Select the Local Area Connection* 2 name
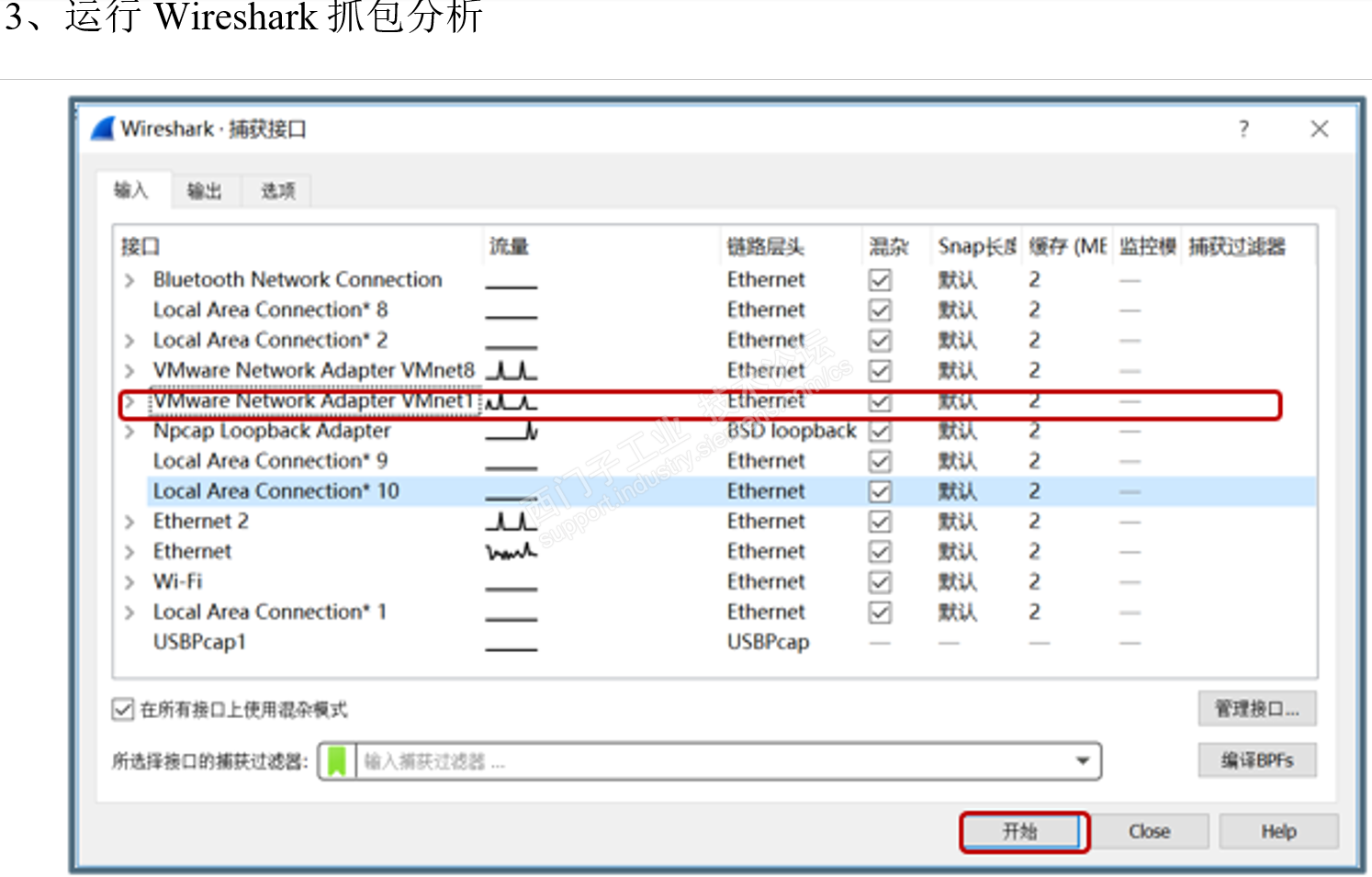1372x877 pixels. coord(270,341)
